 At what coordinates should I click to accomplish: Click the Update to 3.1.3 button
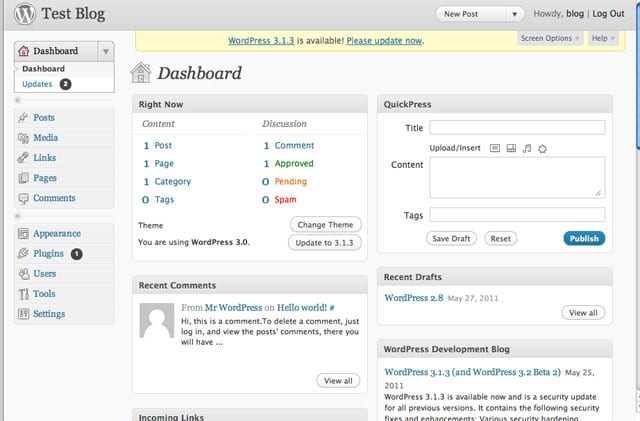pos(325,243)
